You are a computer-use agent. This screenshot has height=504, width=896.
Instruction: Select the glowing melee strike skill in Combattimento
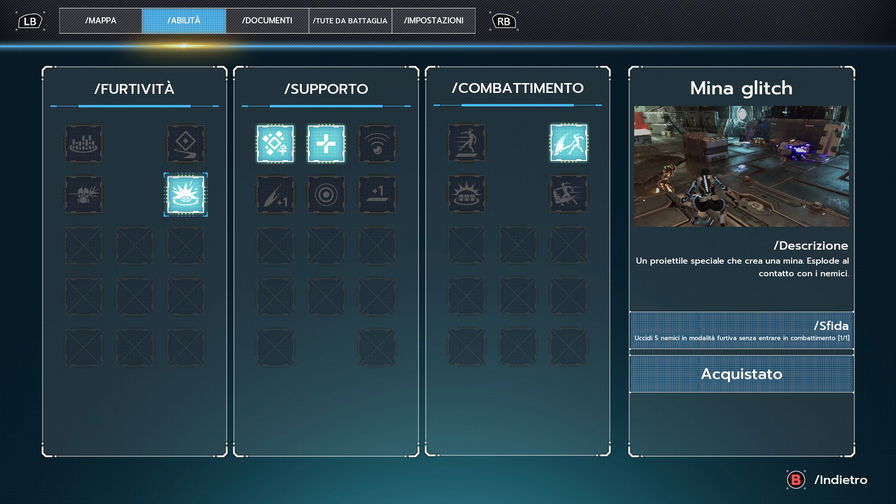pyautogui.click(x=568, y=143)
